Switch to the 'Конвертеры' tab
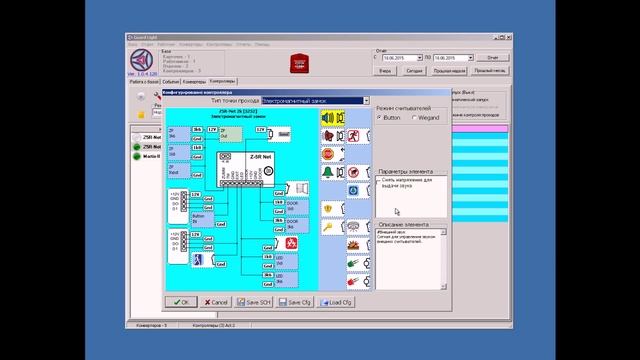 point(194,82)
